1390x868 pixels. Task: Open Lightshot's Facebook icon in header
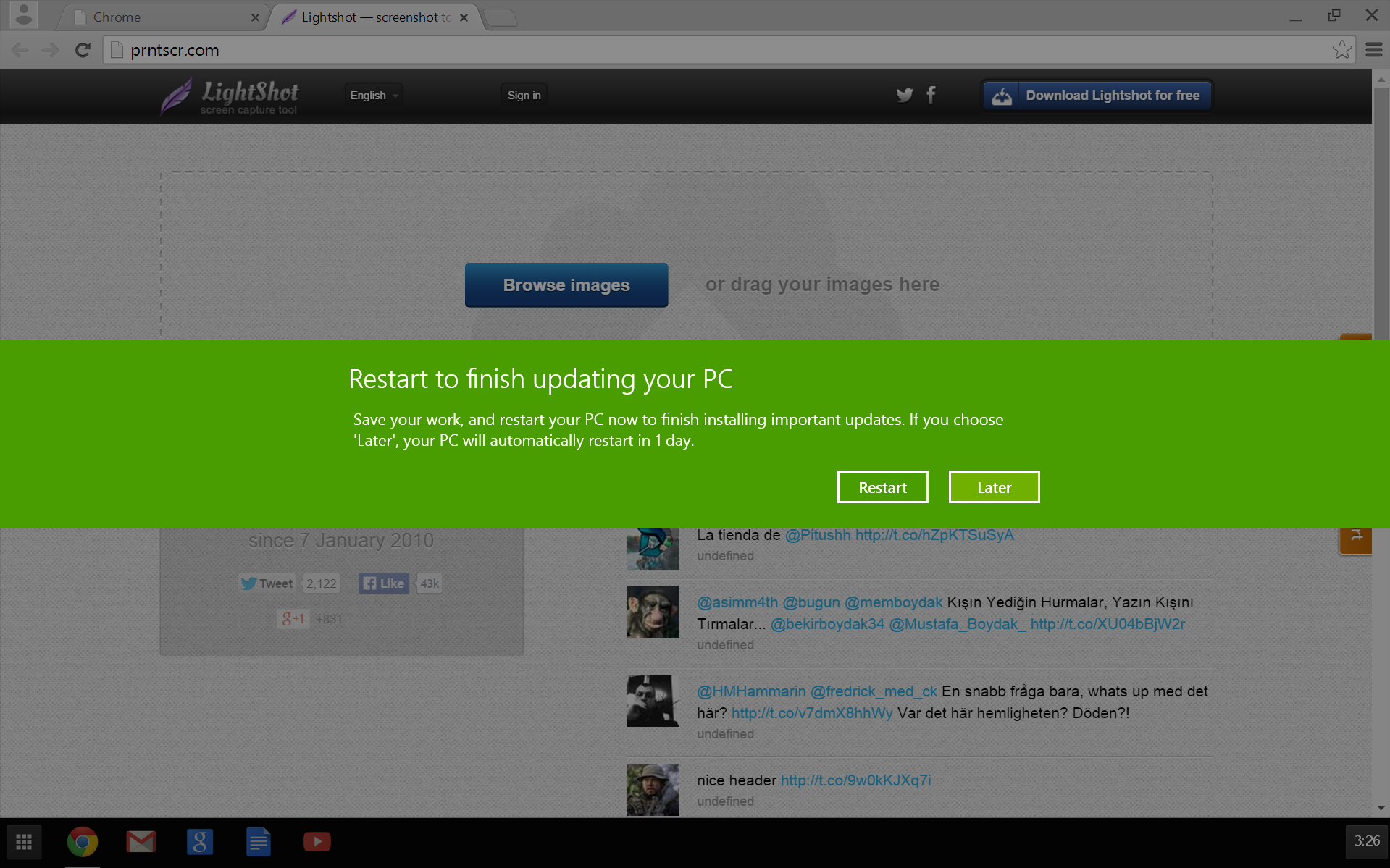point(931,95)
